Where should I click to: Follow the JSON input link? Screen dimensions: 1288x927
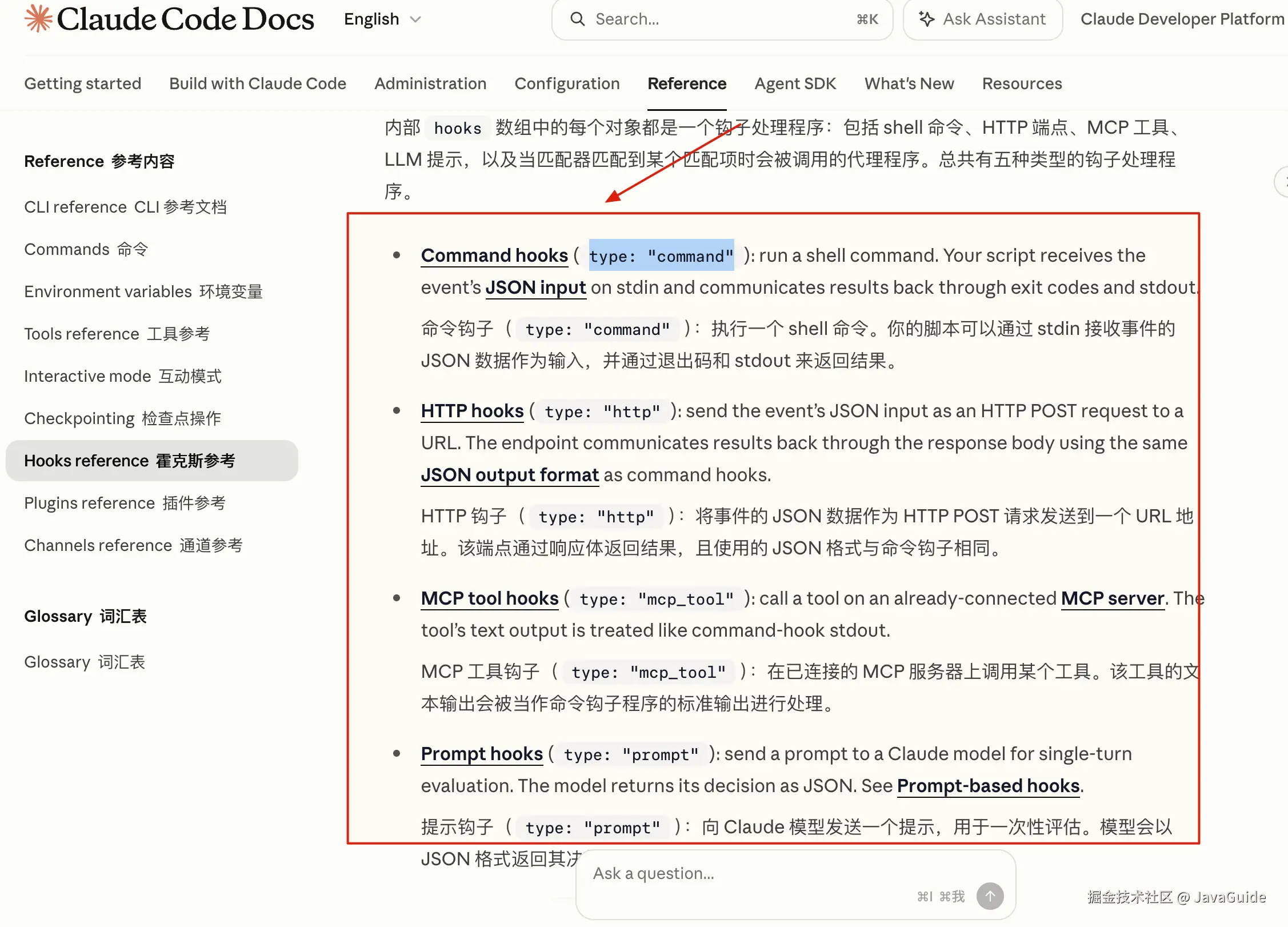click(535, 287)
